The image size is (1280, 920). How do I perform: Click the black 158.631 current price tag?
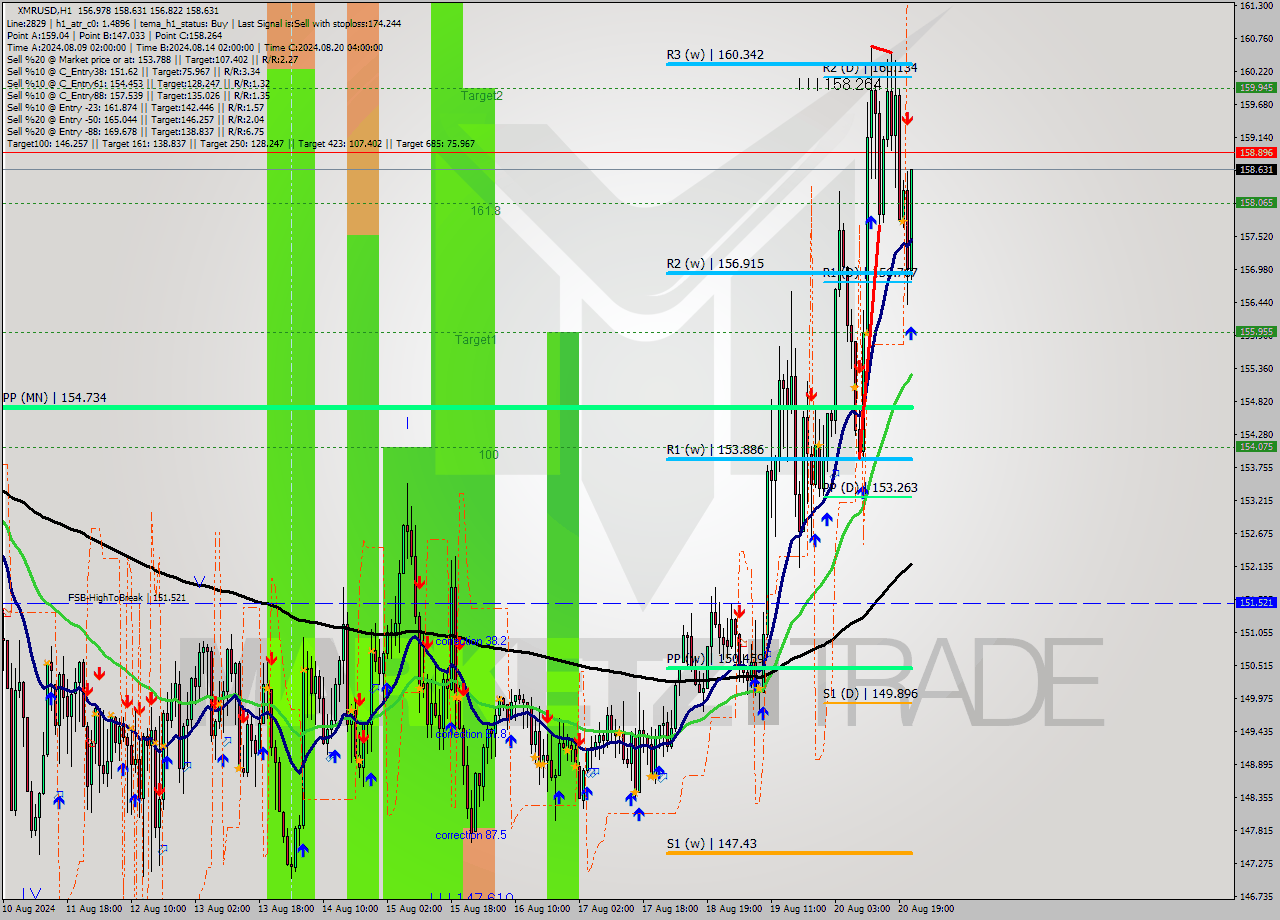(1256, 169)
